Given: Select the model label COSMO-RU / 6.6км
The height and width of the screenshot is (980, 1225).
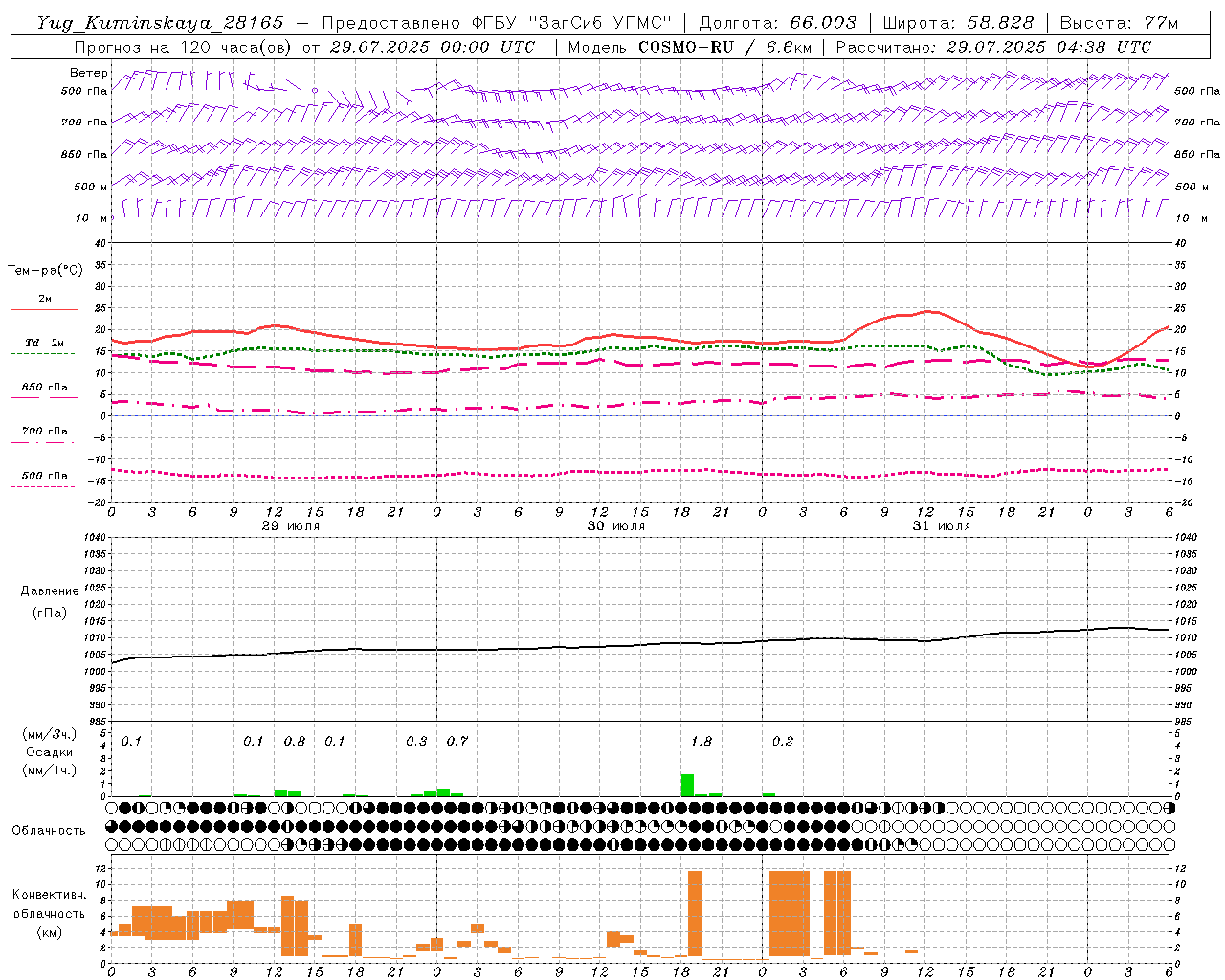Looking at the screenshot, I should coord(725,47).
